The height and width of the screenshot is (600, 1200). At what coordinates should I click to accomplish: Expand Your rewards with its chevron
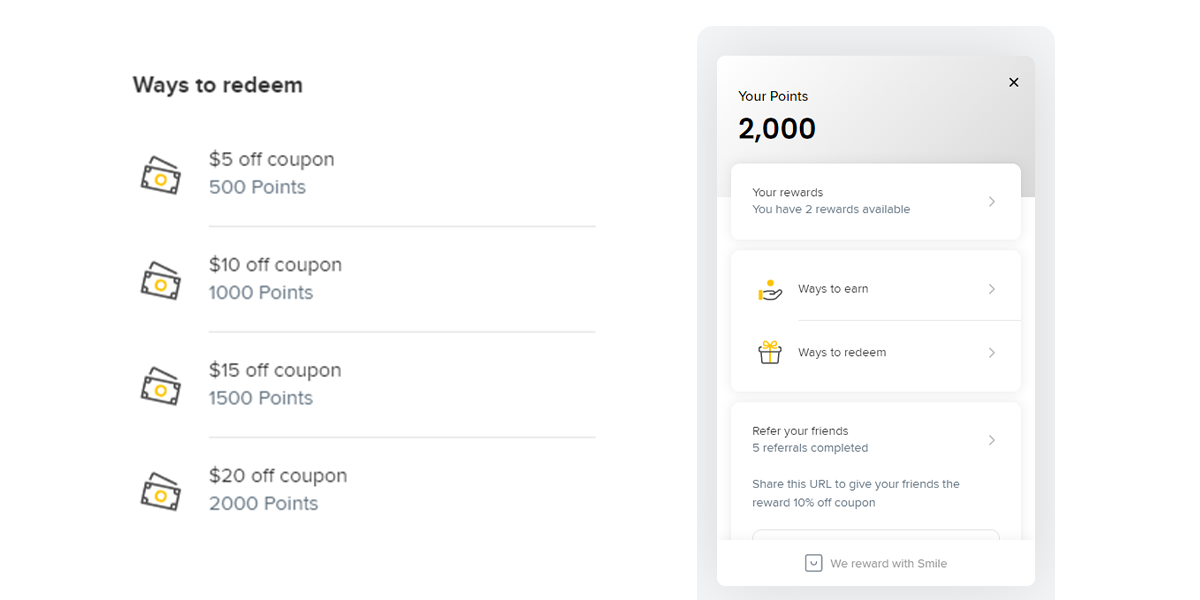(x=991, y=201)
